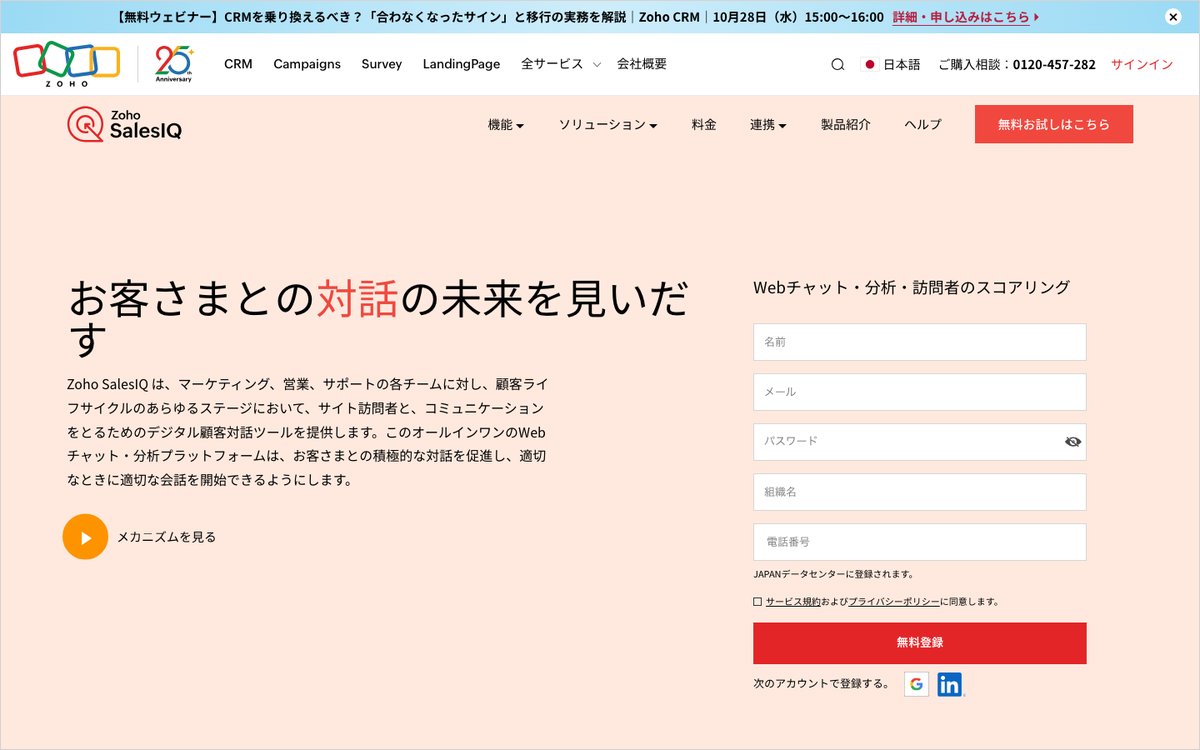Sign up with Google icon
Viewport: 1200px width, 750px height.
coord(917,684)
